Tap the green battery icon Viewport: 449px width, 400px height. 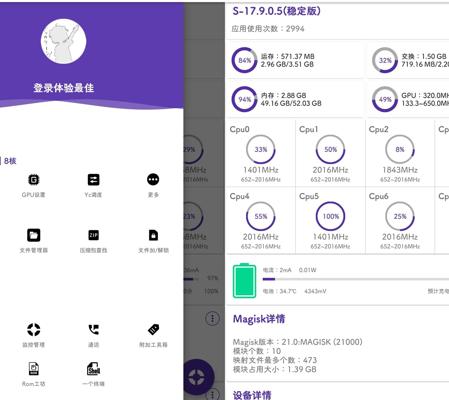point(244,280)
